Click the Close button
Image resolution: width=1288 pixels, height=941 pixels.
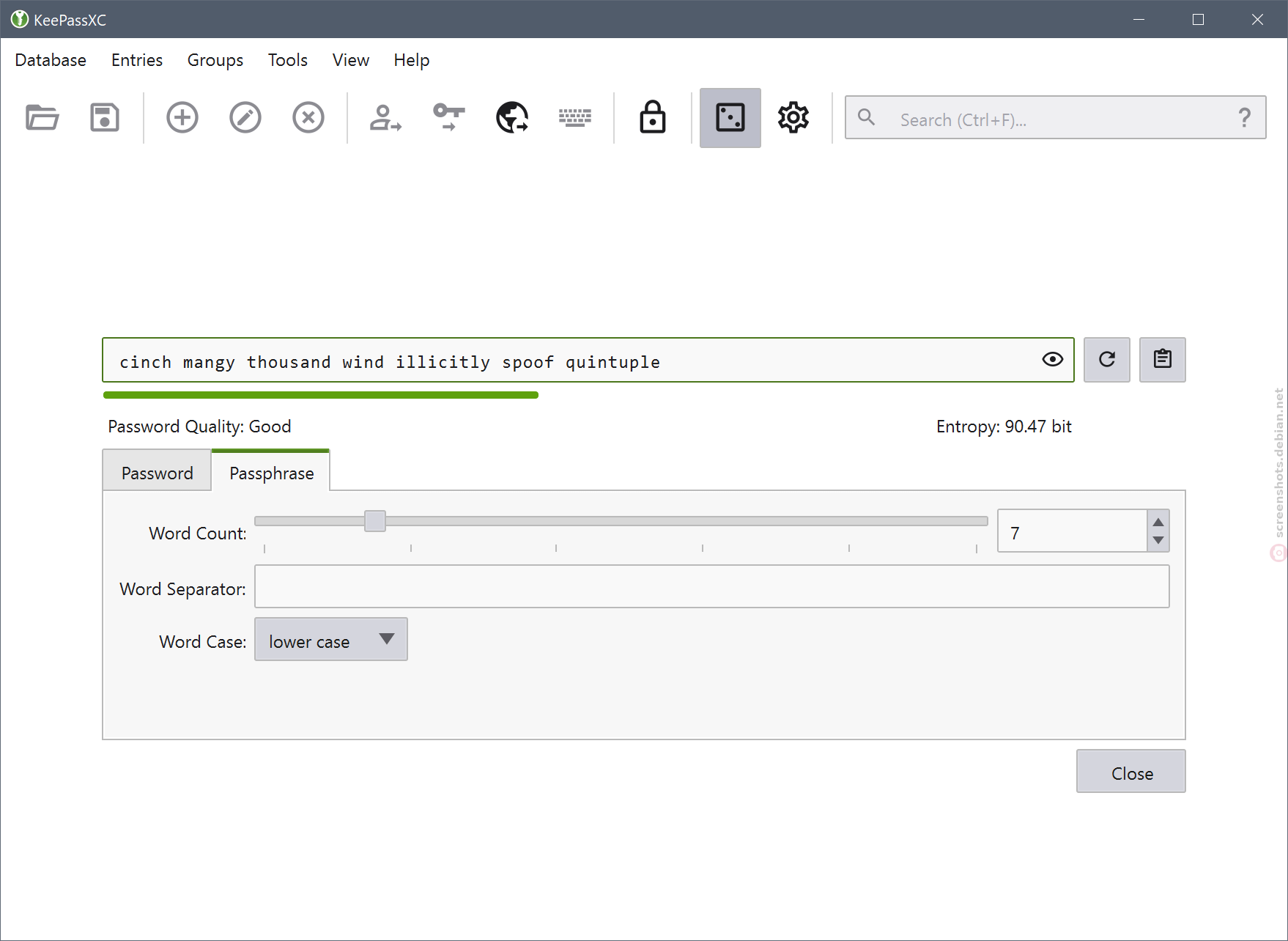(1131, 771)
